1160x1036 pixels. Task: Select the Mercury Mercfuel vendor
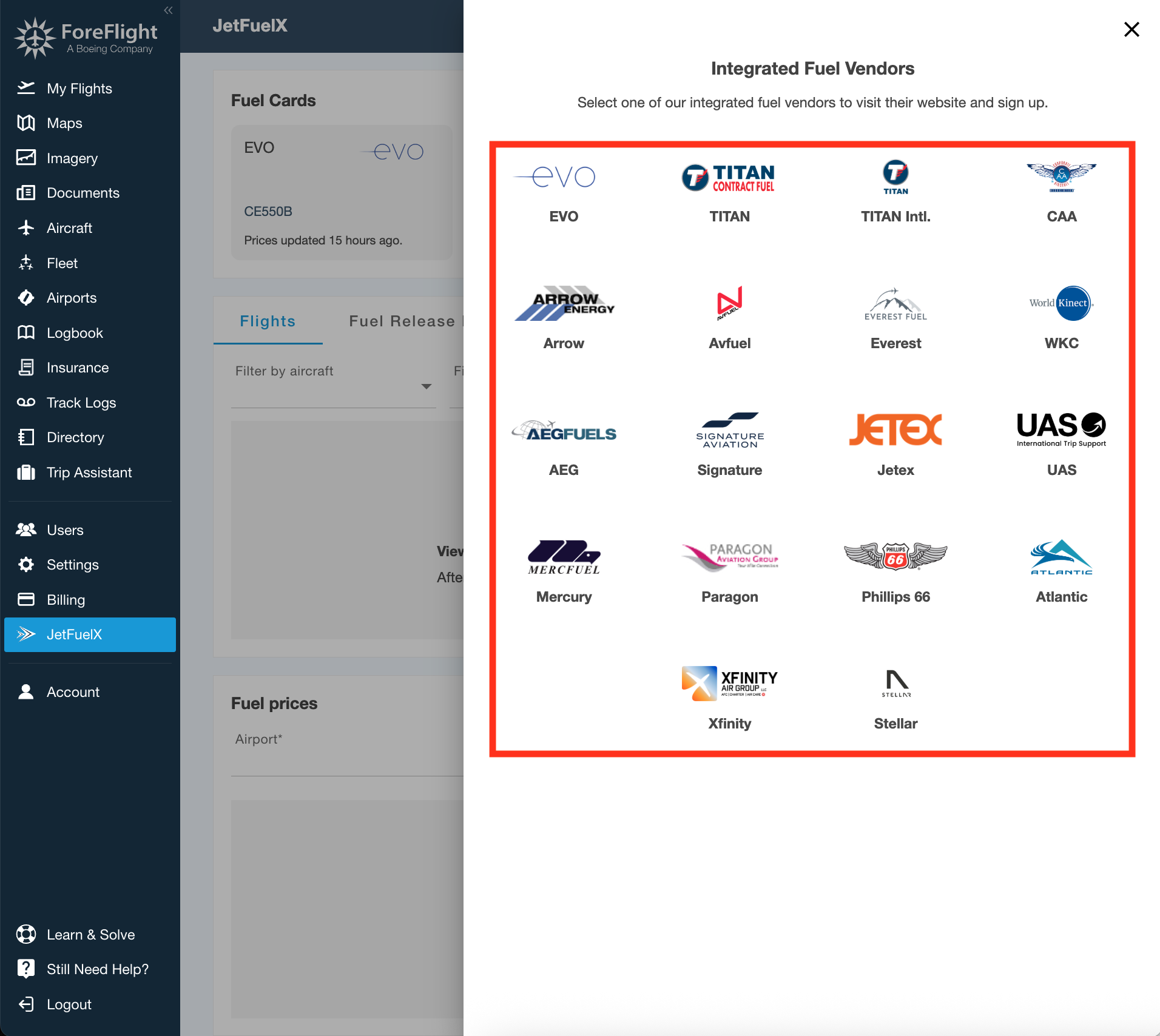coord(564,573)
